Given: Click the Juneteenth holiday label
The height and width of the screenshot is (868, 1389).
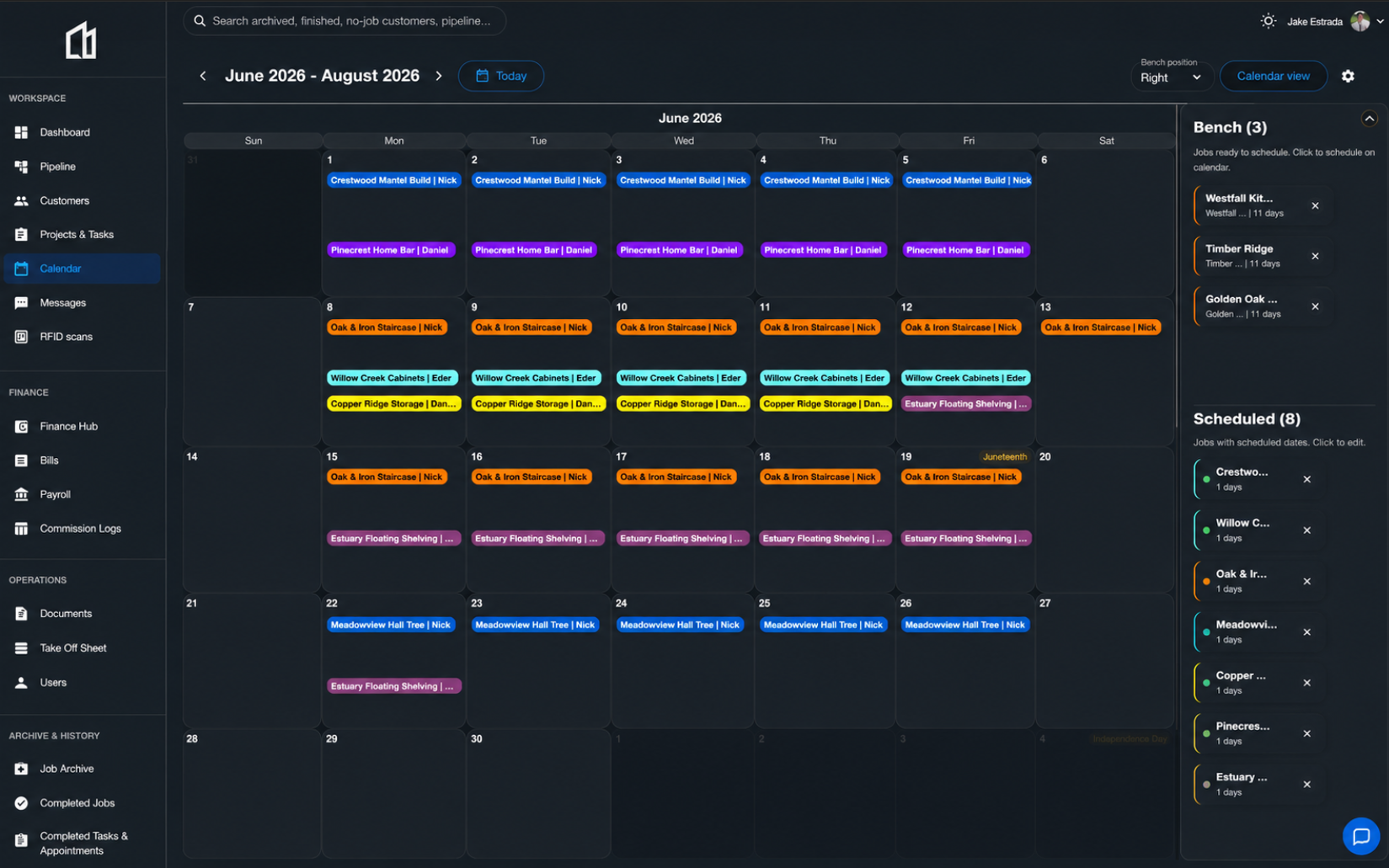Looking at the screenshot, I should tap(1005, 457).
